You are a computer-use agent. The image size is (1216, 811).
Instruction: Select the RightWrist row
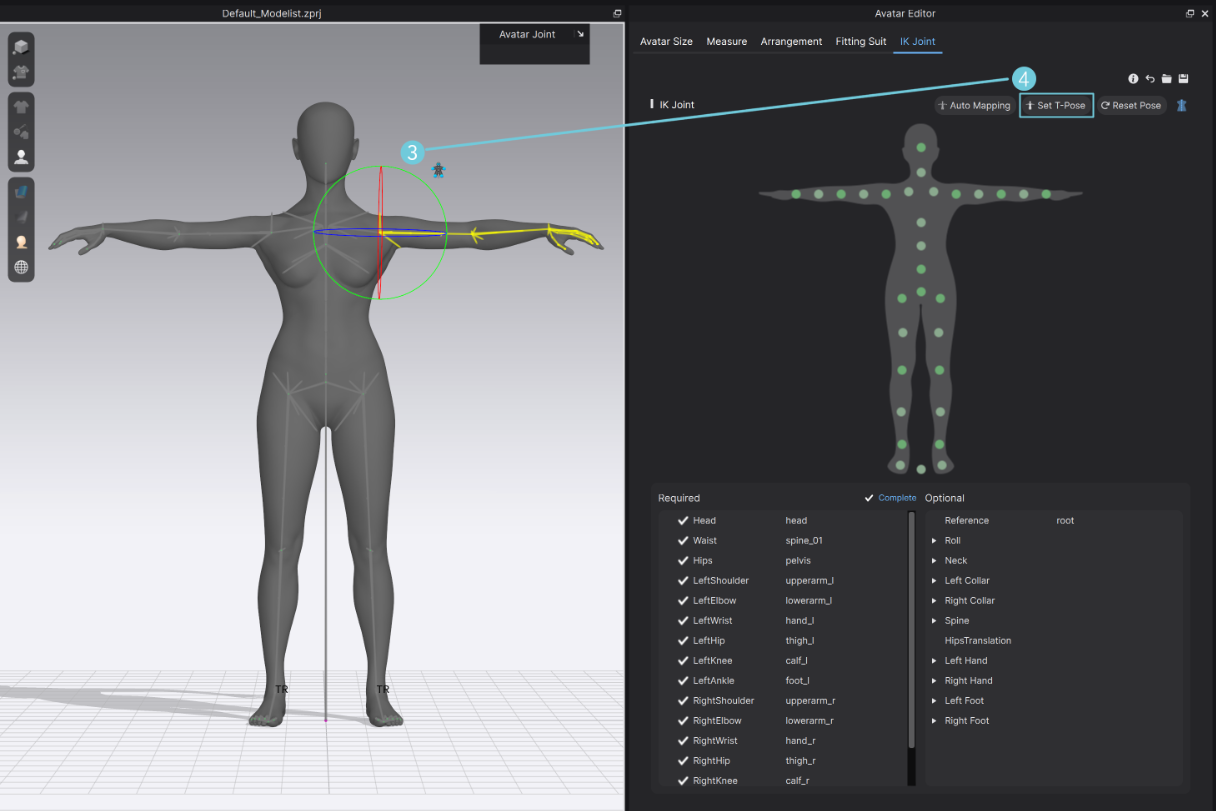(x=783, y=740)
